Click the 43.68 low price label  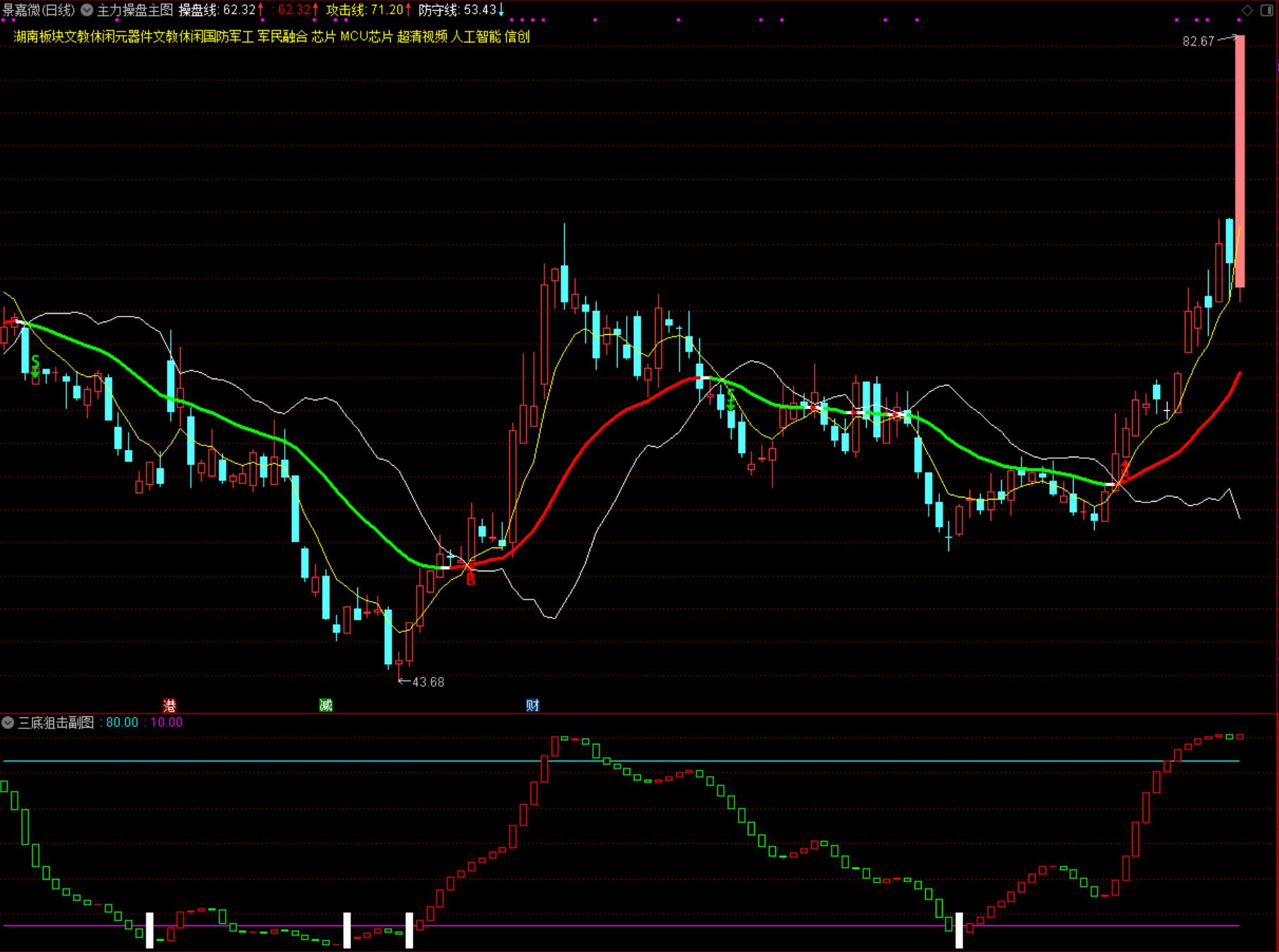click(x=428, y=682)
